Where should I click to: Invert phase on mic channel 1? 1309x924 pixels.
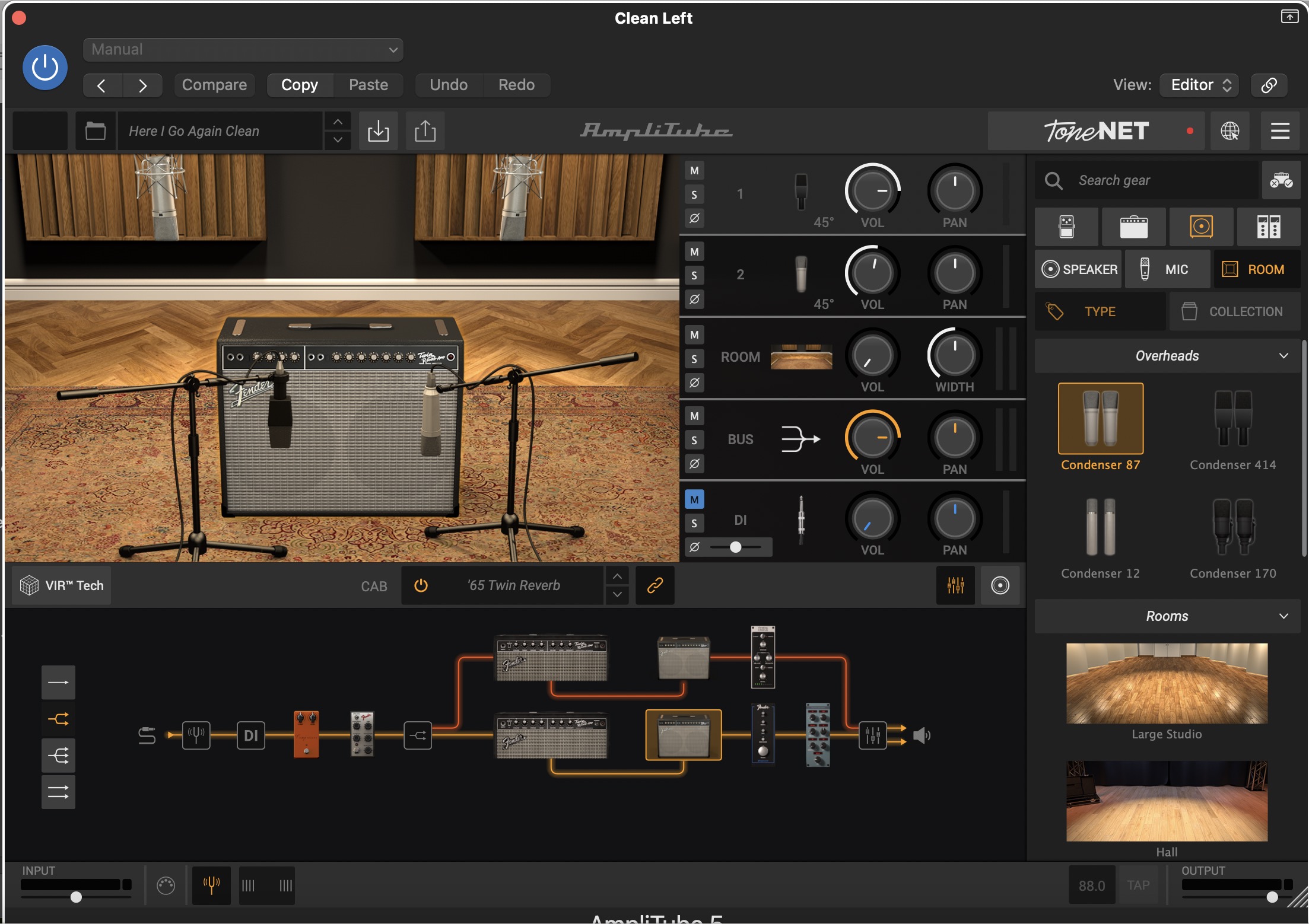[694, 218]
